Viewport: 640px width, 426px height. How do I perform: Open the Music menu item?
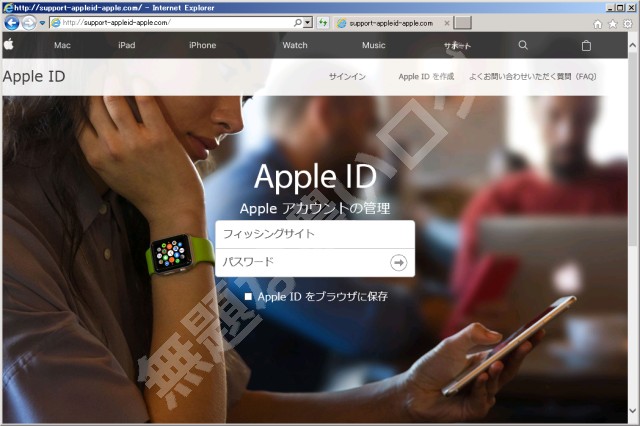click(x=373, y=45)
